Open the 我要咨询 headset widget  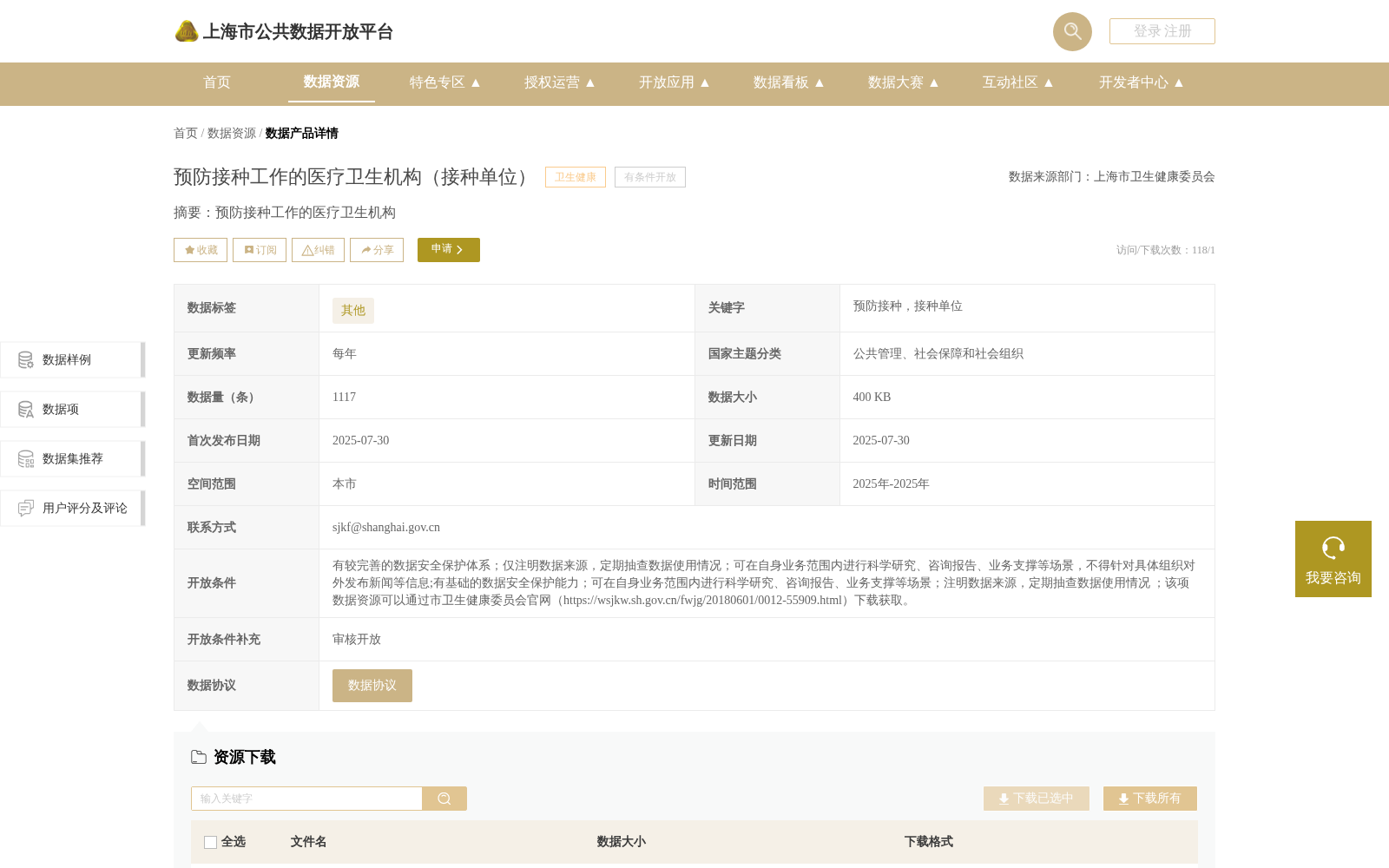1333,559
